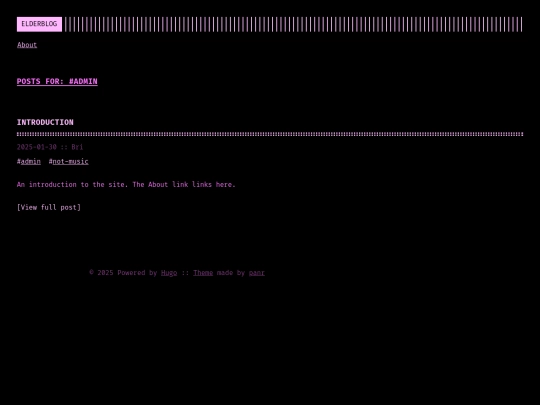The height and width of the screenshot is (405, 540).
Task: Open the panr author link
Action: pyautogui.click(x=257, y=273)
